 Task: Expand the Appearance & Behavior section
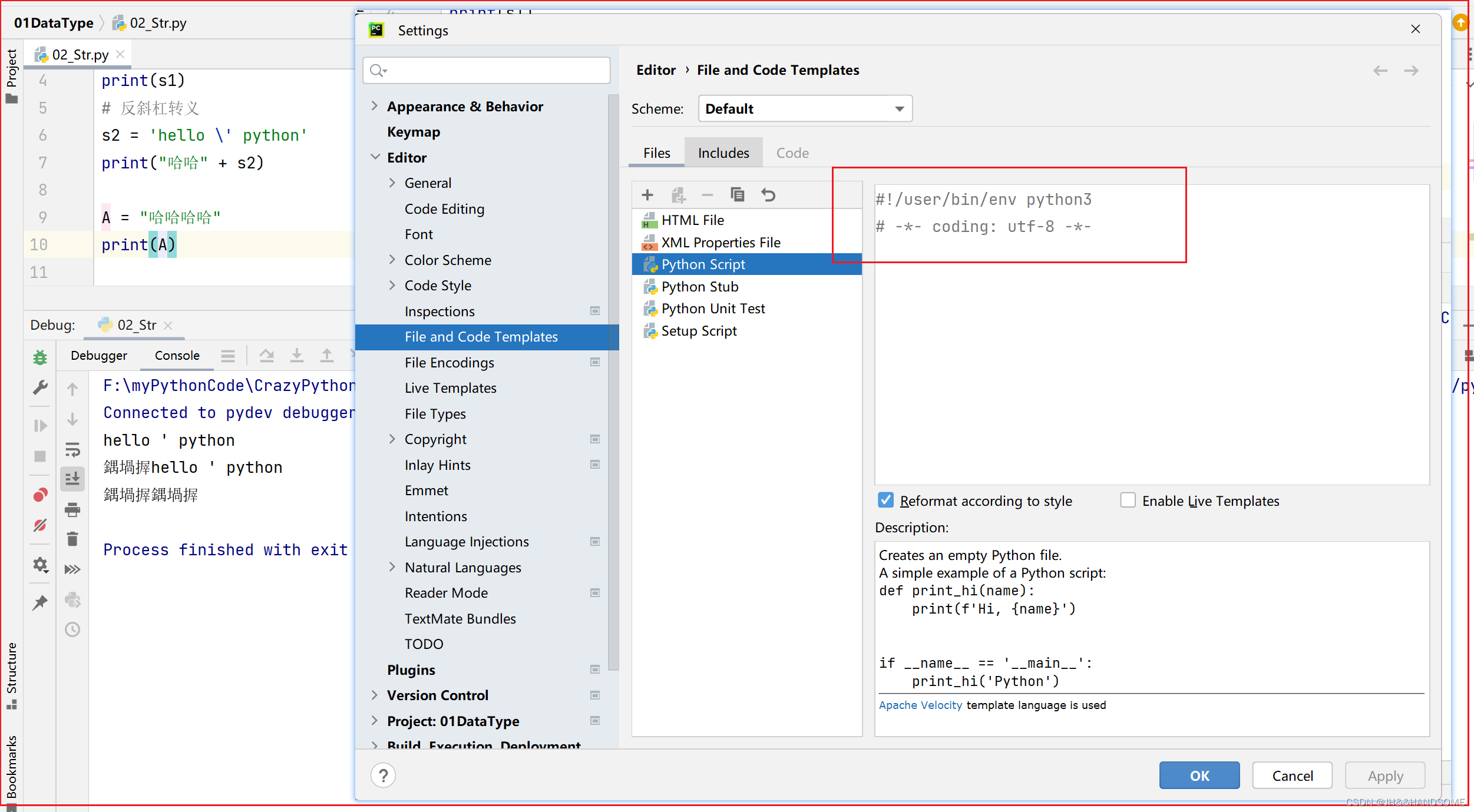click(376, 106)
